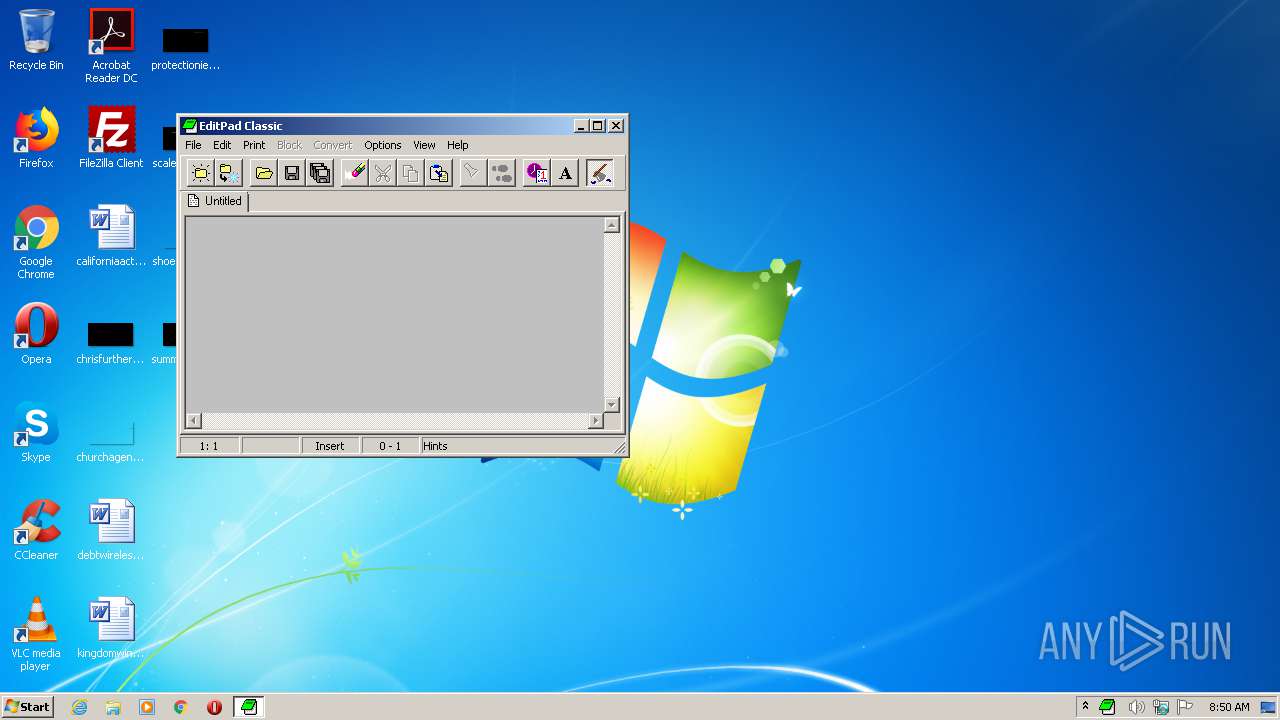This screenshot has height=720, width=1280.
Task: Open the Print menu
Action: tap(254, 145)
